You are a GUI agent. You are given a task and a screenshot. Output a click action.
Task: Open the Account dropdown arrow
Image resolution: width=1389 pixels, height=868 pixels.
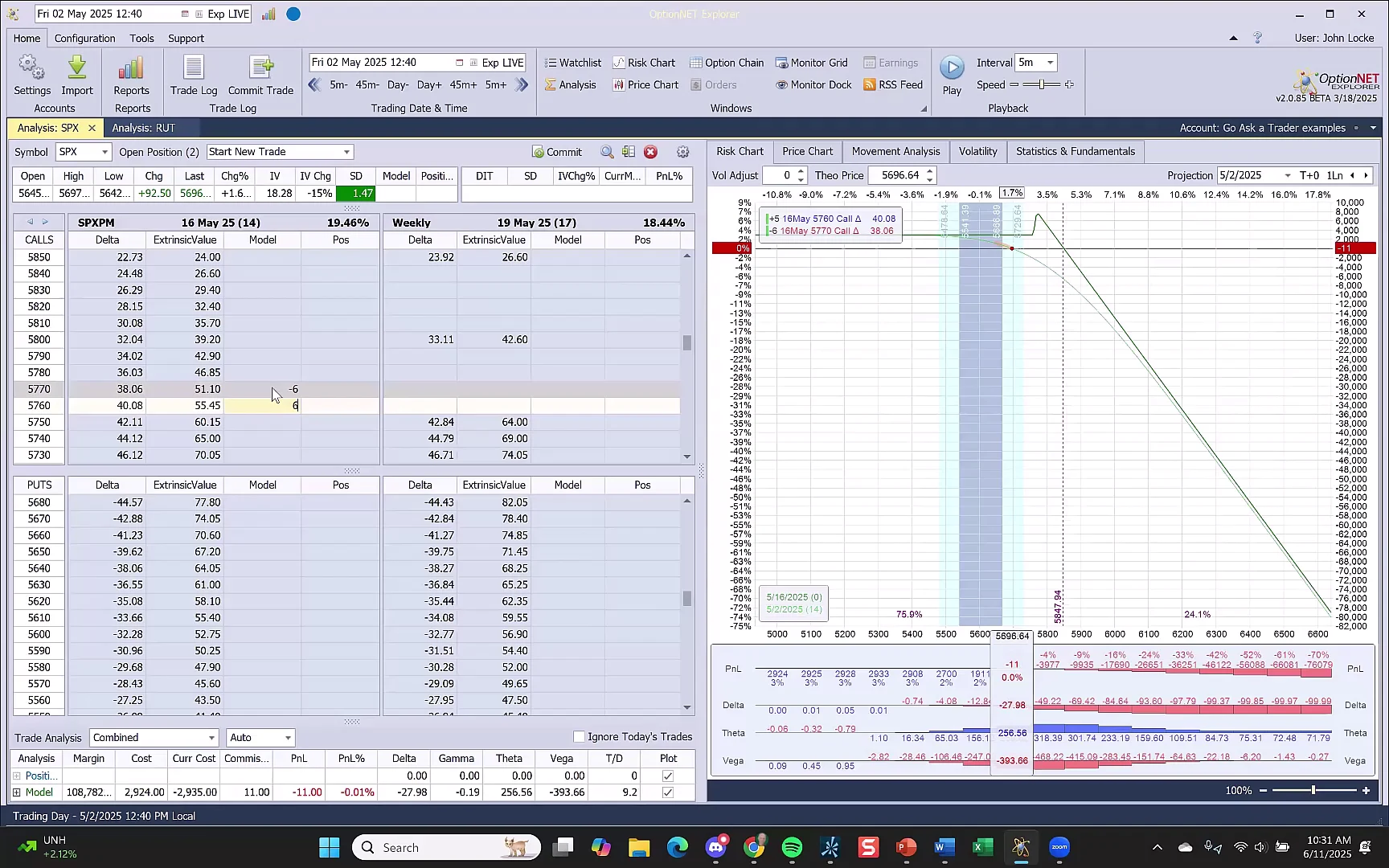point(1373,128)
